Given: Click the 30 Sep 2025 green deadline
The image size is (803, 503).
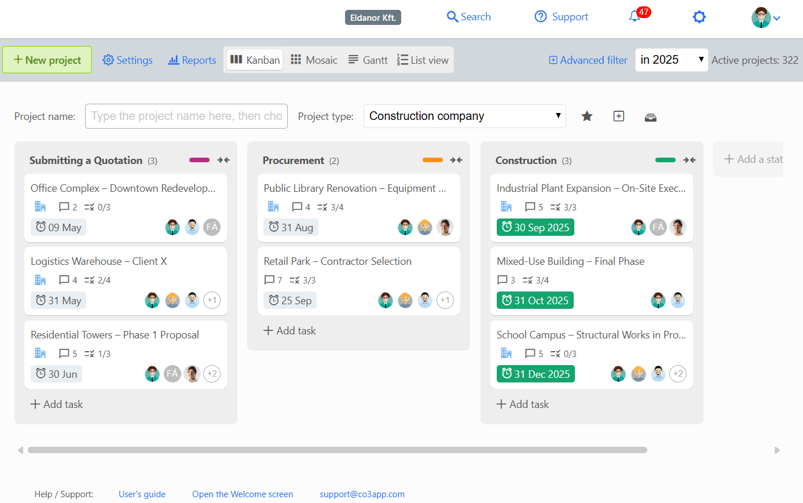Looking at the screenshot, I should [x=535, y=227].
